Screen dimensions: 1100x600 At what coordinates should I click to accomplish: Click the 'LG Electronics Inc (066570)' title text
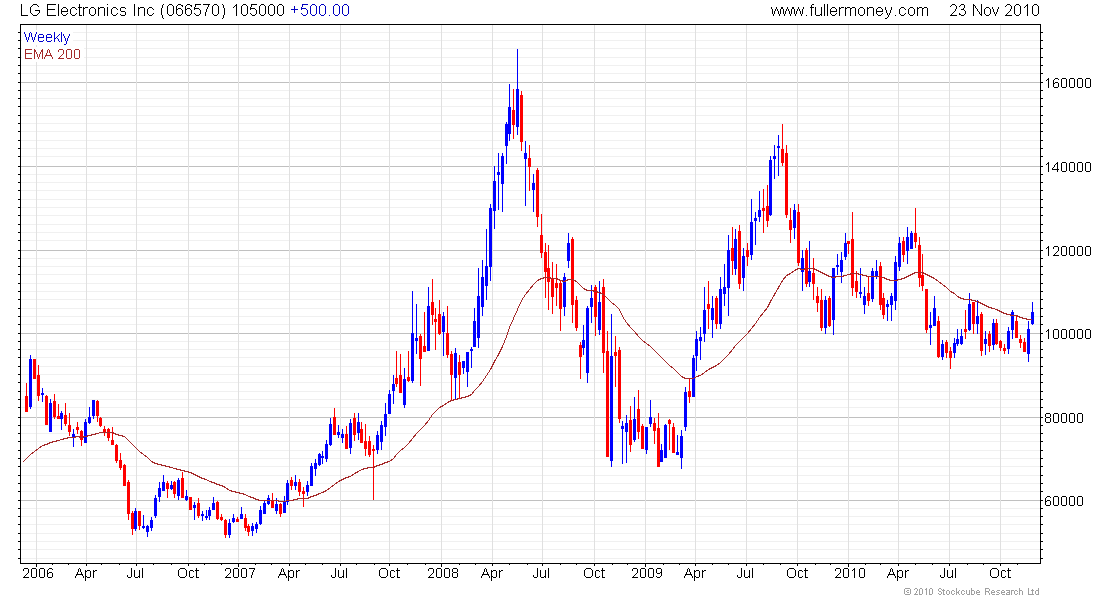tap(121, 11)
